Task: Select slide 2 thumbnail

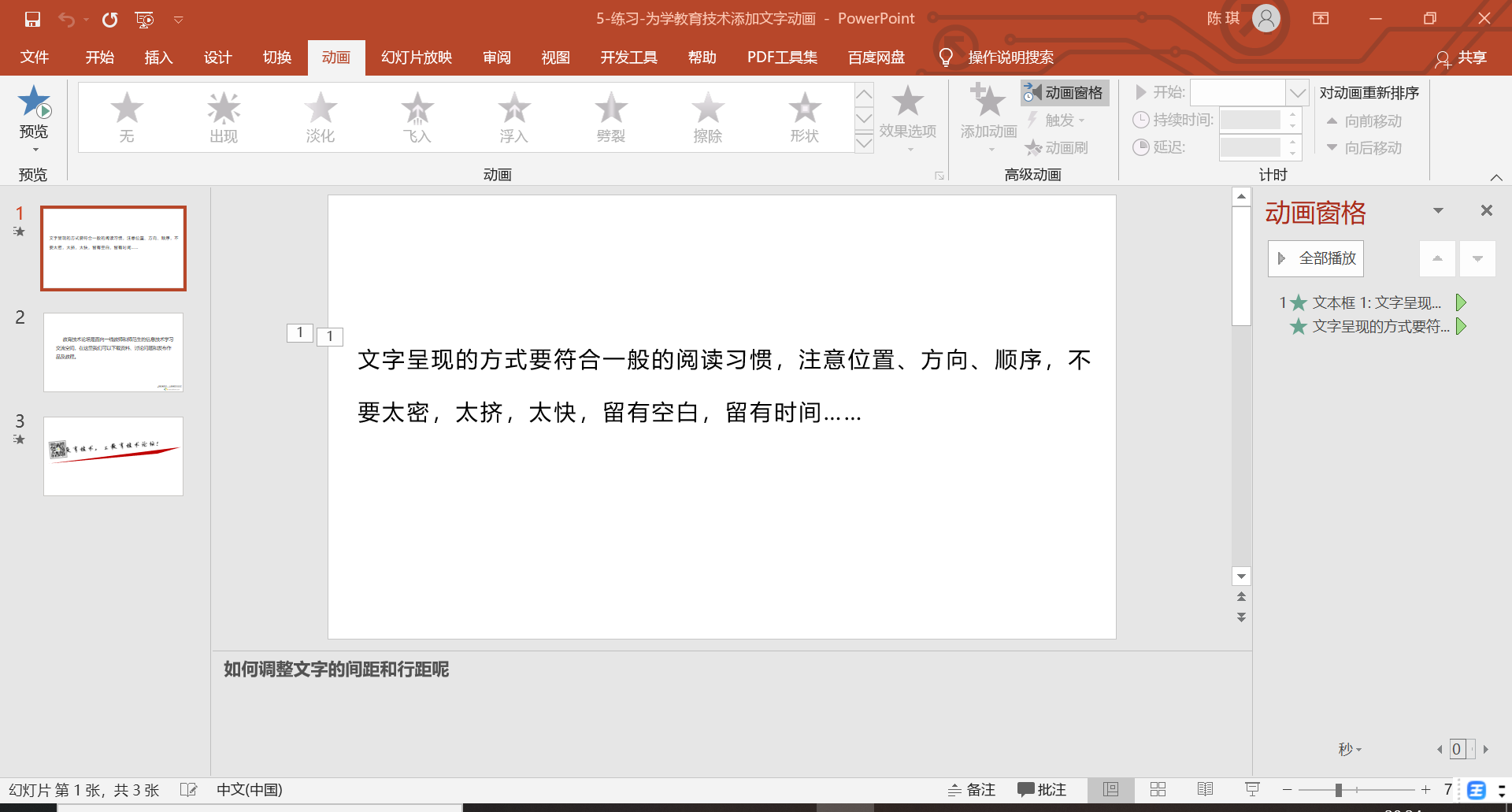Action: point(113,352)
